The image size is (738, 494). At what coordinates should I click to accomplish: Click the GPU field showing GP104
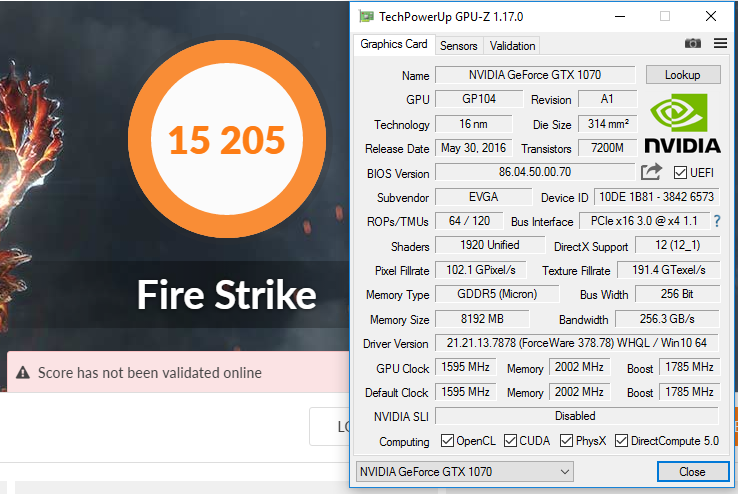[479, 99]
